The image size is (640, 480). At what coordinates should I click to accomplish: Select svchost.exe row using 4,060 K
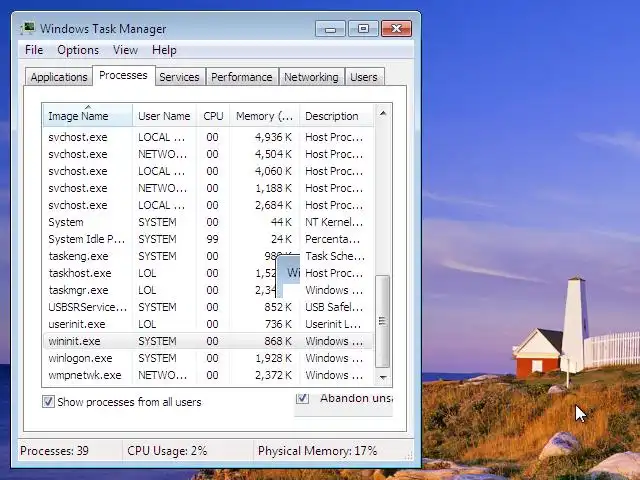[208, 171]
